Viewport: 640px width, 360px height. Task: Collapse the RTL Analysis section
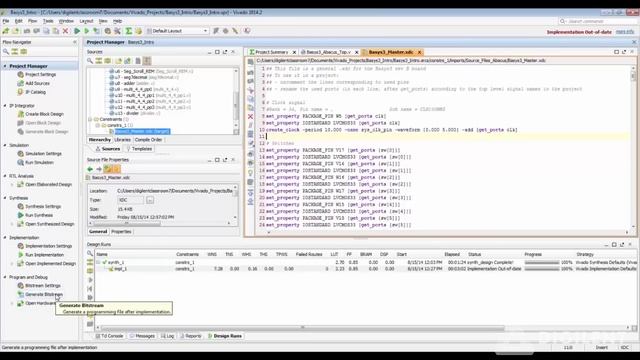pos(5,176)
